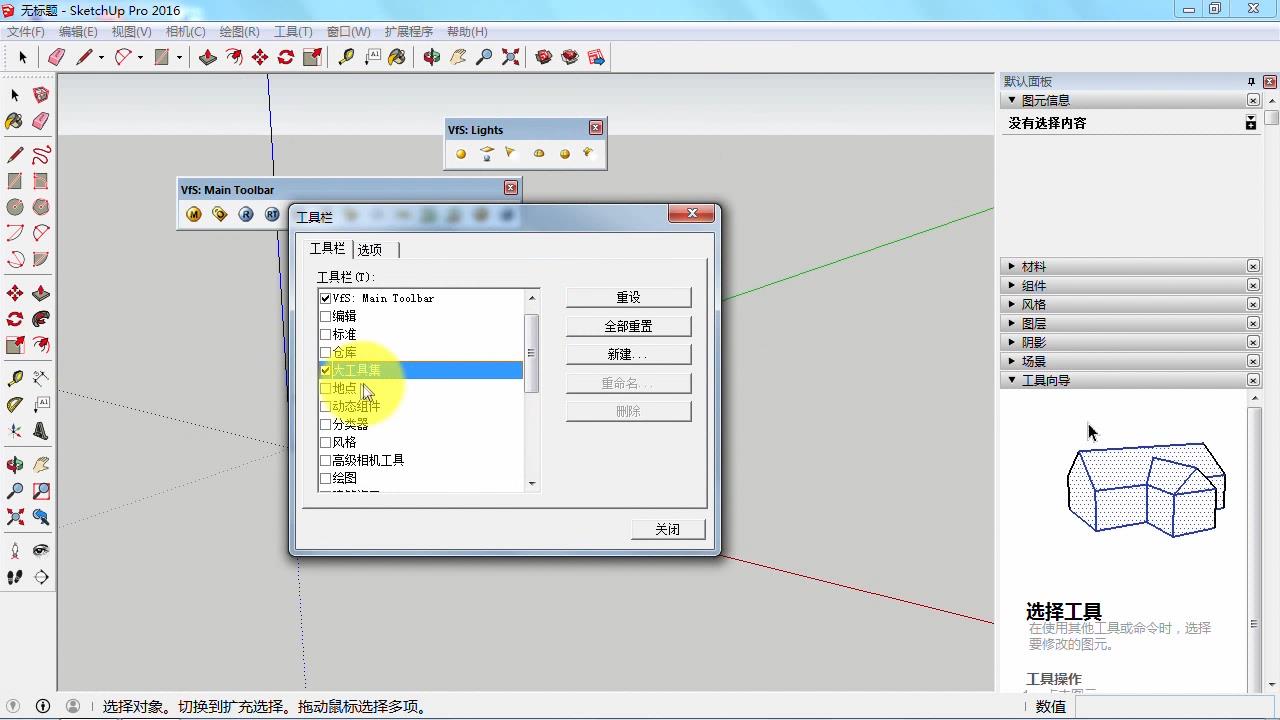Uncheck the 大工具集 checkbox
The image size is (1280, 720).
point(325,370)
